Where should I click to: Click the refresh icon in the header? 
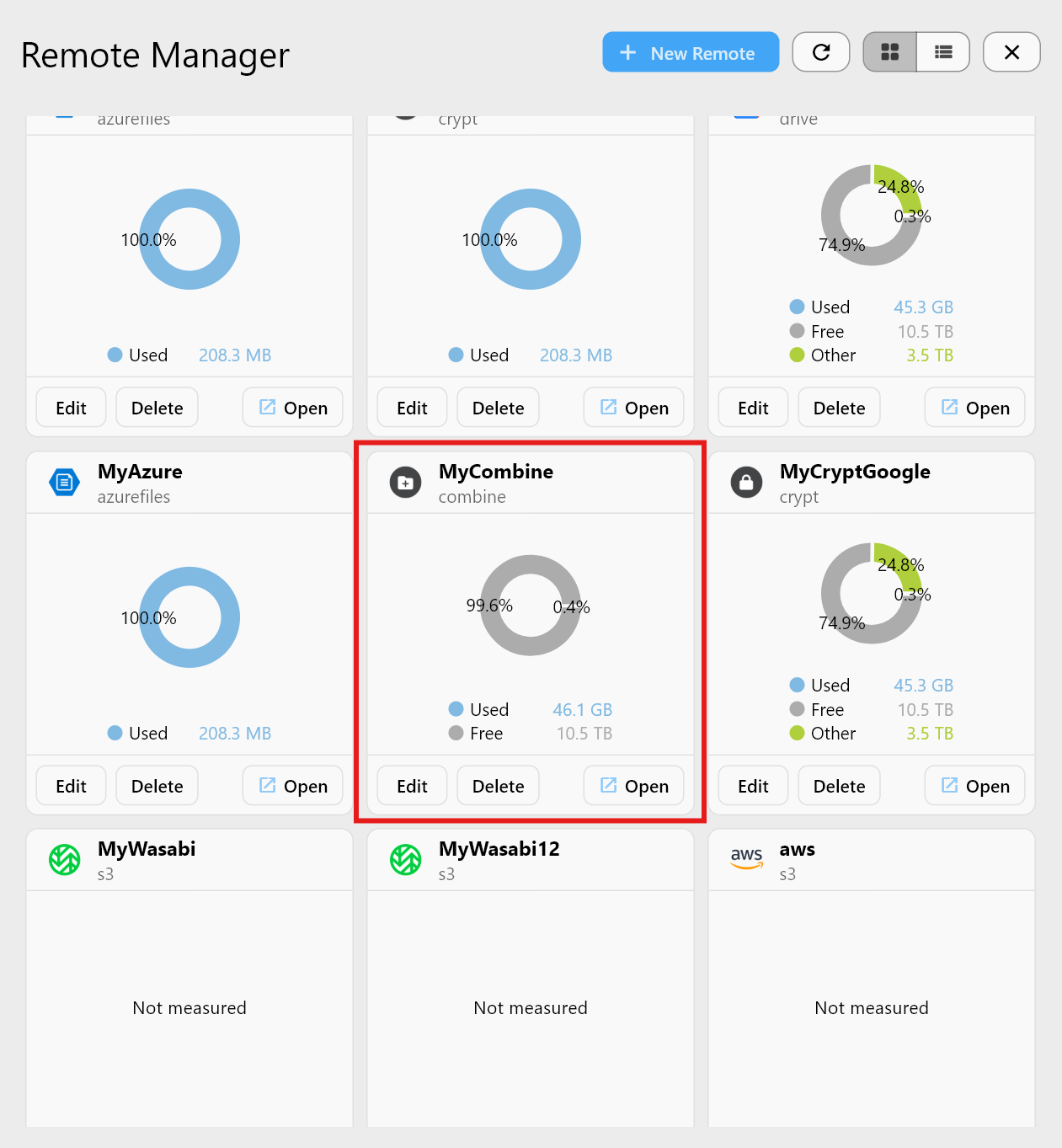click(x=821, y=51)
